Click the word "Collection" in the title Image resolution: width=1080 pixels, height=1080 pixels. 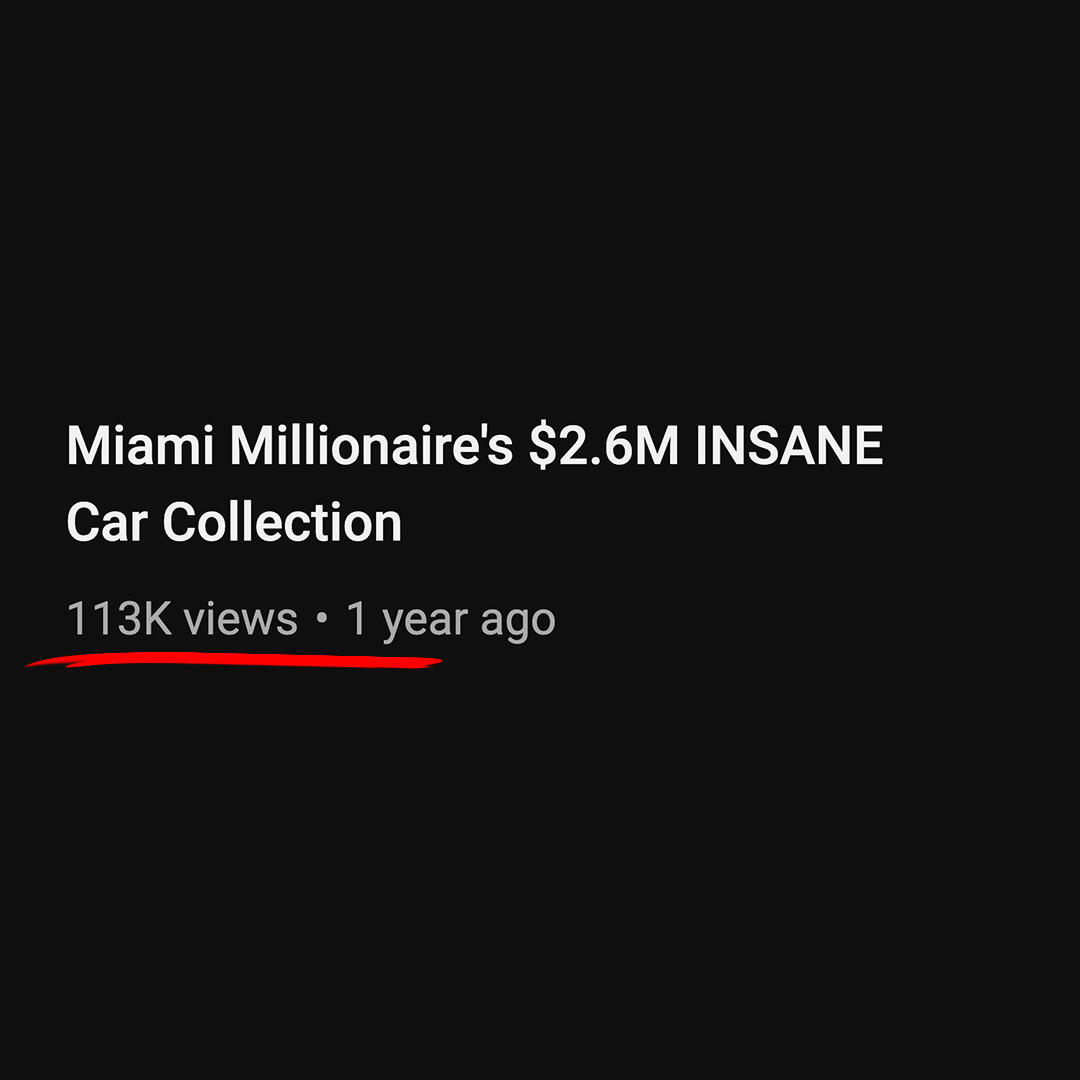click(282, 522)
